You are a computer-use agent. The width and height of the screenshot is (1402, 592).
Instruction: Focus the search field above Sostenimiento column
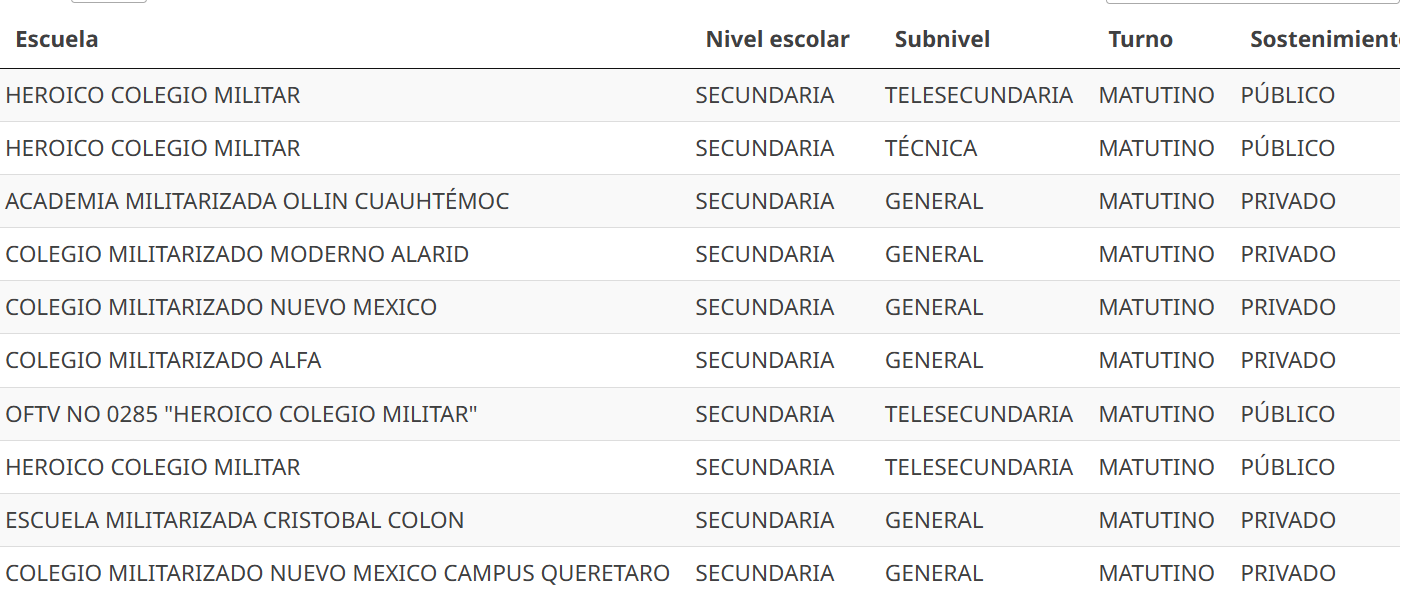coord(1252,1)
